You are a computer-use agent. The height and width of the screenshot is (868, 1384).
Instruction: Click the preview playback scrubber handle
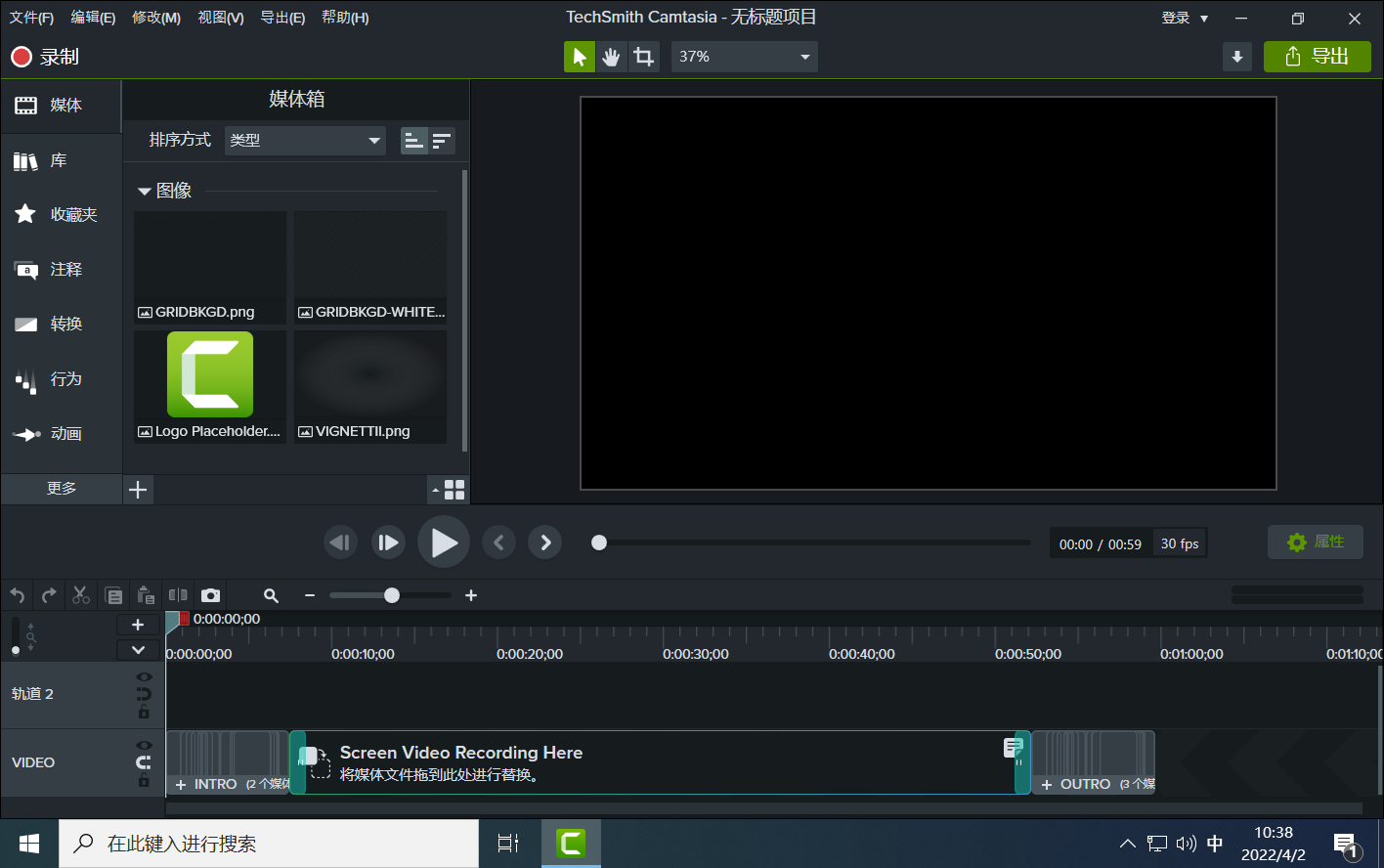click(x=599, y=542)
